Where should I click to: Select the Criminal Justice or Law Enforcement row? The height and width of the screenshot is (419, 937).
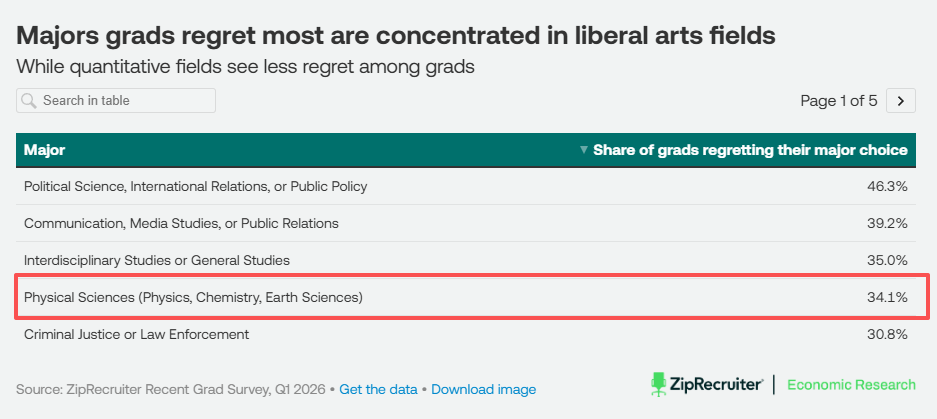tap(466, 334)
